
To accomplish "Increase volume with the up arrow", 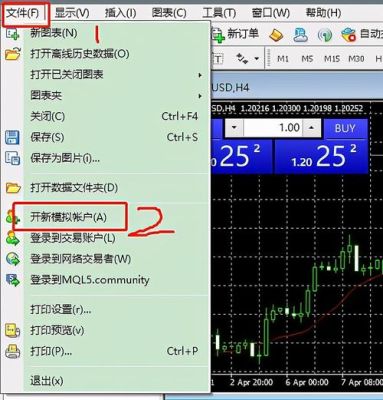I will coord(311,128).
